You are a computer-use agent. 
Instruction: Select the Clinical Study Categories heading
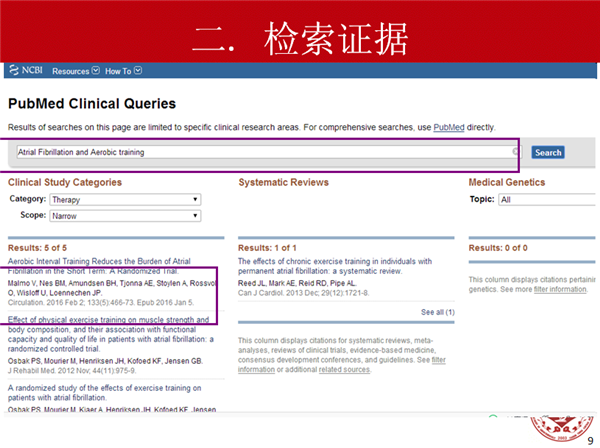(65, 182)
